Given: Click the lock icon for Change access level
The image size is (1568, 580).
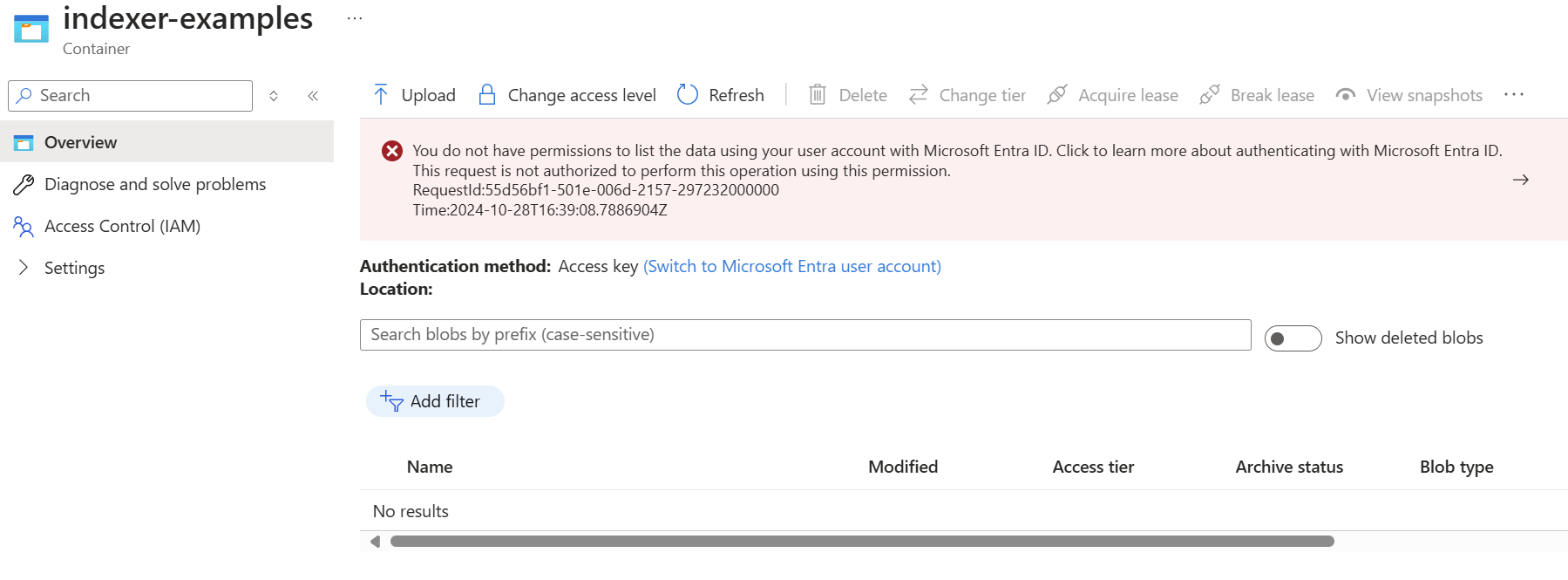Looking at the screenshot, I should 487,95.
